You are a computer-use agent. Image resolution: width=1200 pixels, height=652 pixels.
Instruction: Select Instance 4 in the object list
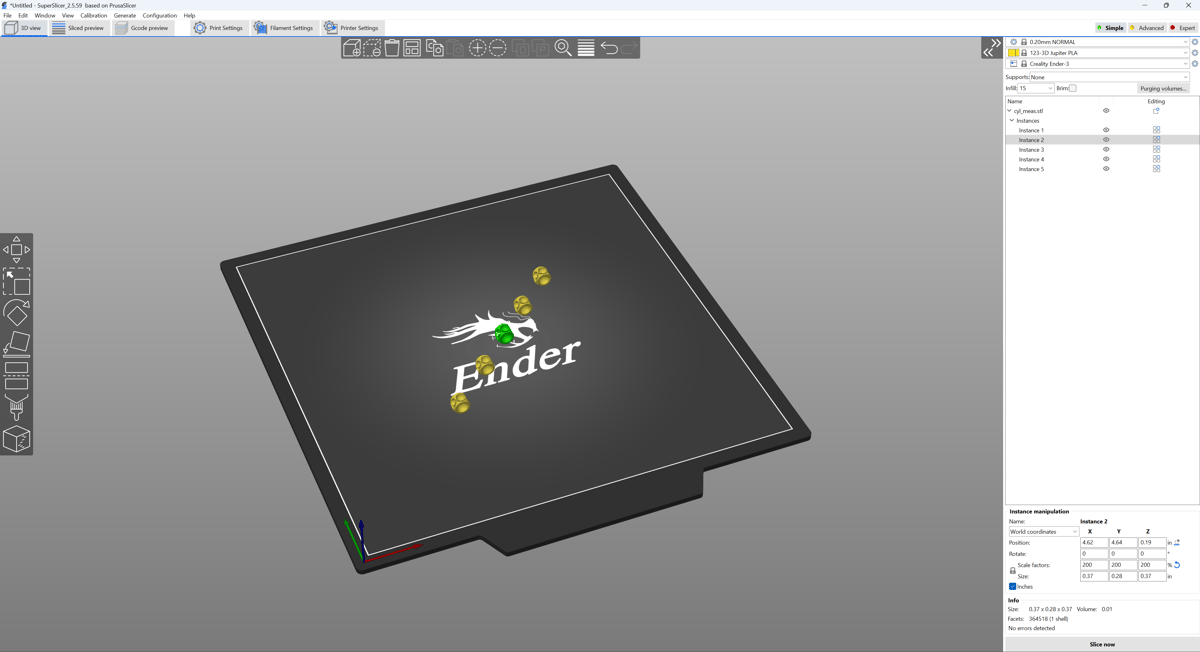[x=1031, y=159]
